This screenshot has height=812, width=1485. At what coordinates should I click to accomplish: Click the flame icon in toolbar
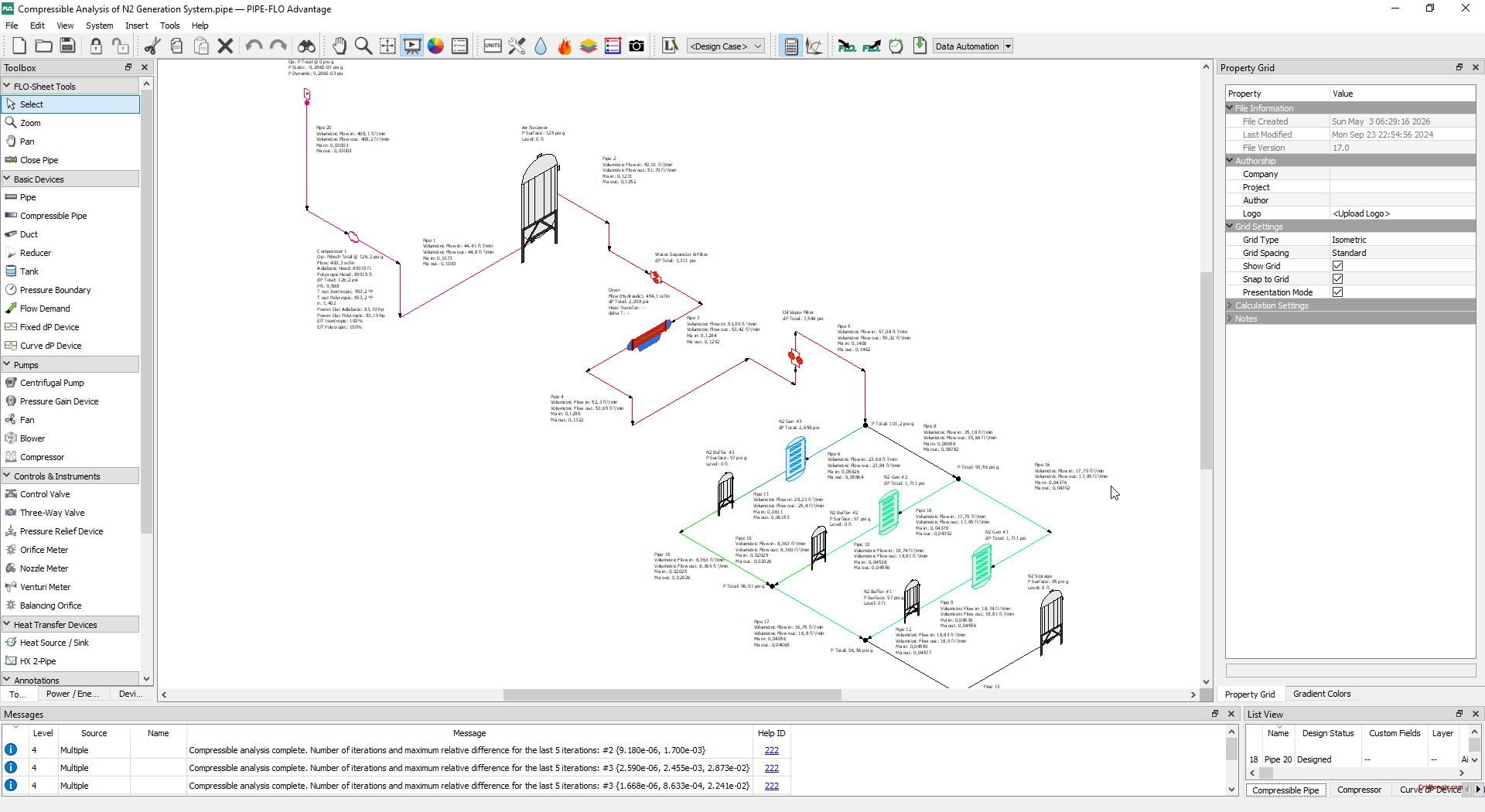tap(565, 46)
